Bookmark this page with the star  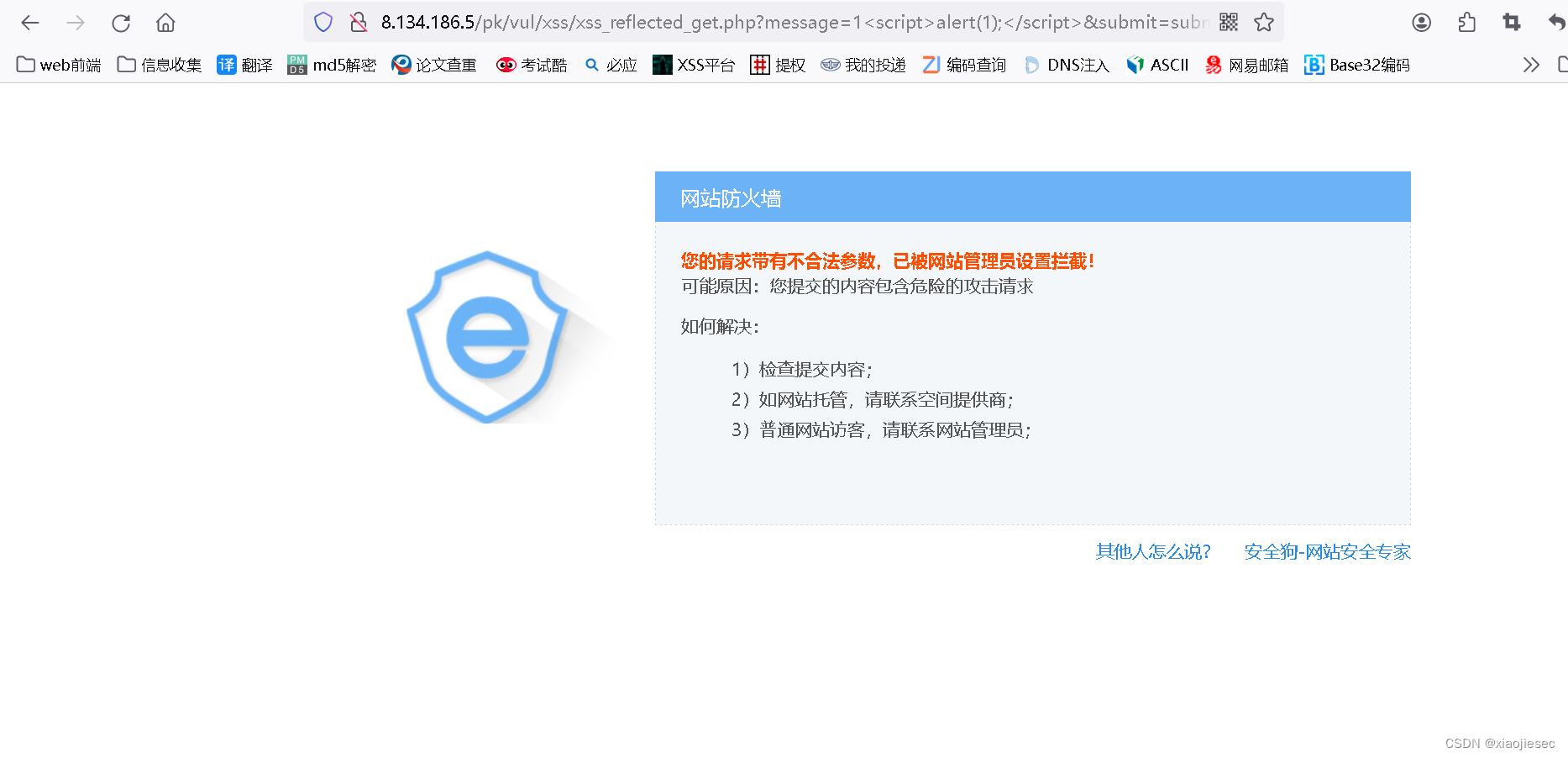click(1264, 23)
